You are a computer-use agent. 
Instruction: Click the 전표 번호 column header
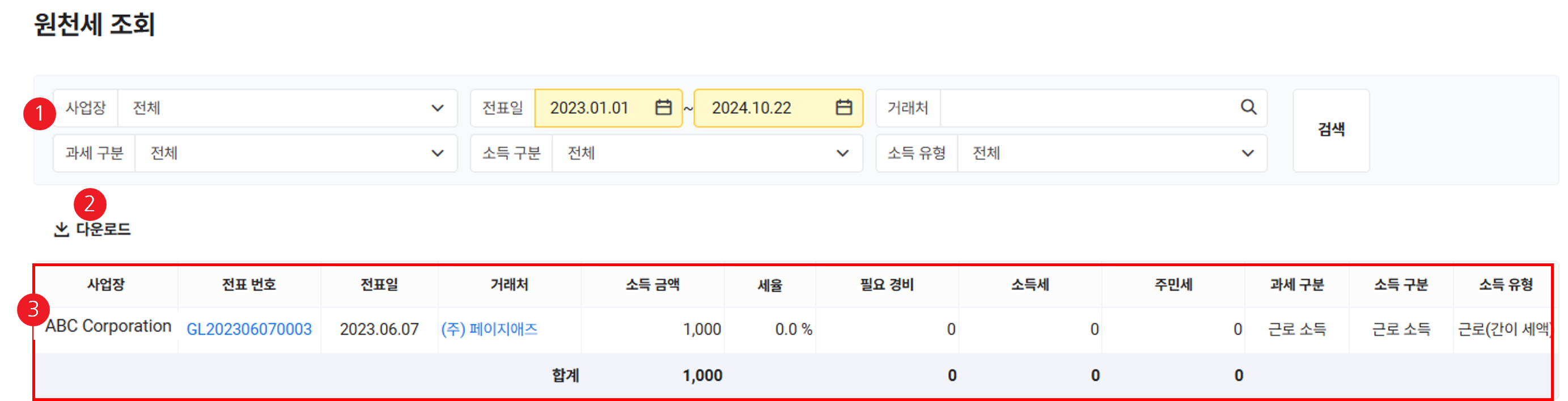pyautogui.click(x=249, y=285)
